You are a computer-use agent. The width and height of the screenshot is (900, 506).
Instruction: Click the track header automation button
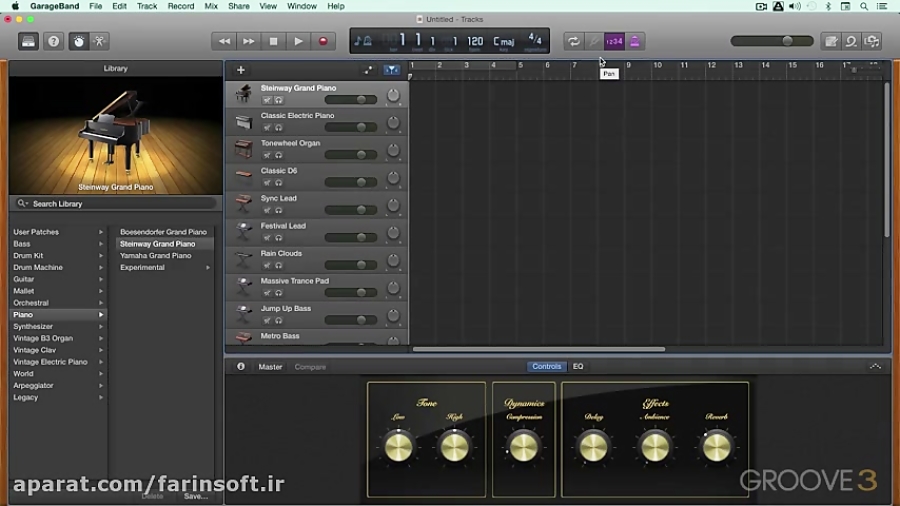click(368, 70)
